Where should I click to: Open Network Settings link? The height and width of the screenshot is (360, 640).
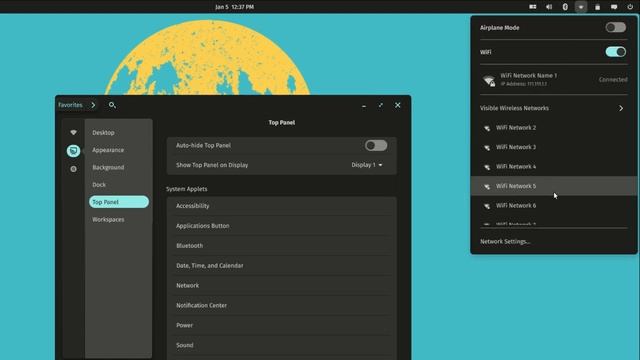click(x=505, y=242)
